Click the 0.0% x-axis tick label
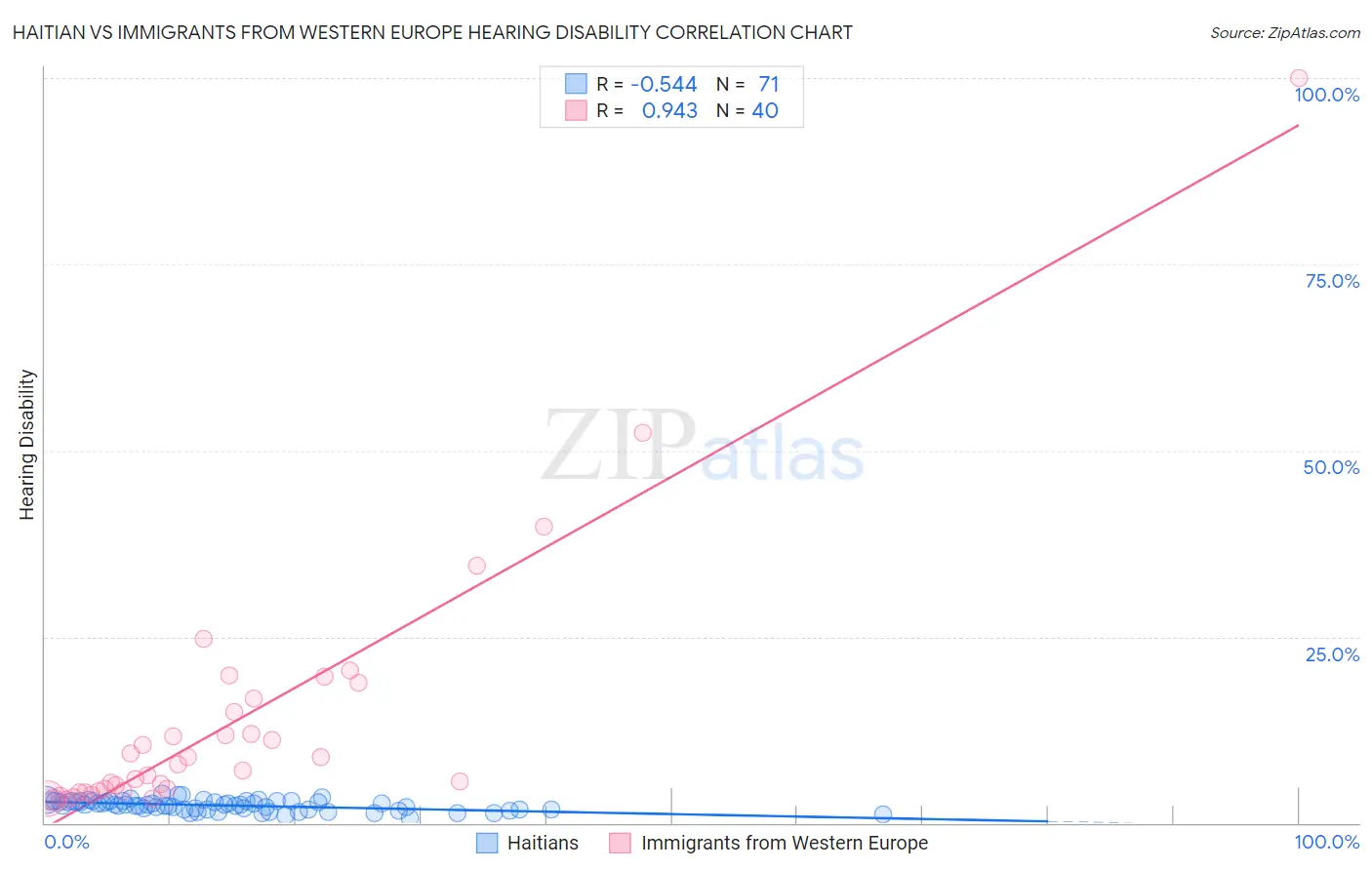Viewport: 1372px width, 870px height. pyautogui.click(x=67, y=842)
